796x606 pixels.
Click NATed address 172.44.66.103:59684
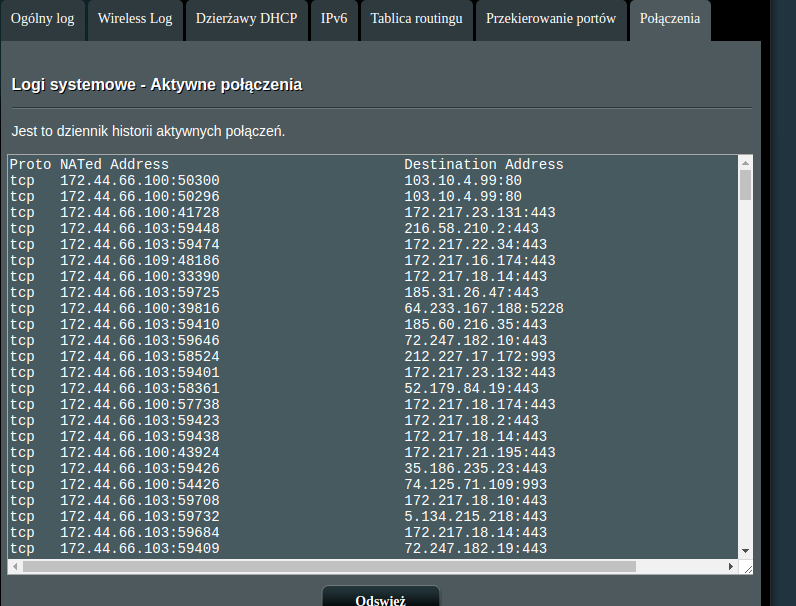click(x=140, y=532)
